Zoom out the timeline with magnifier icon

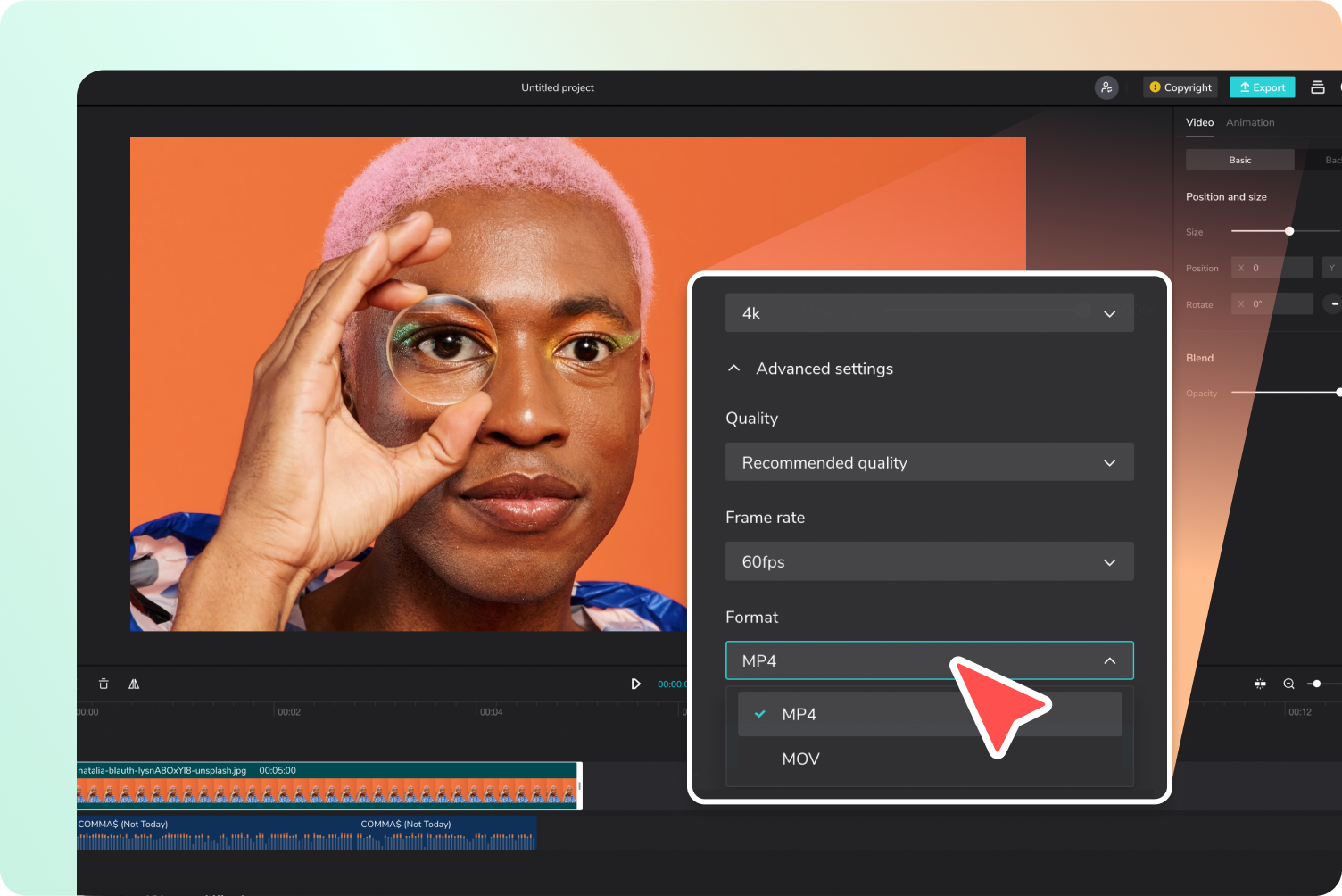click(x=1288, y=684)
